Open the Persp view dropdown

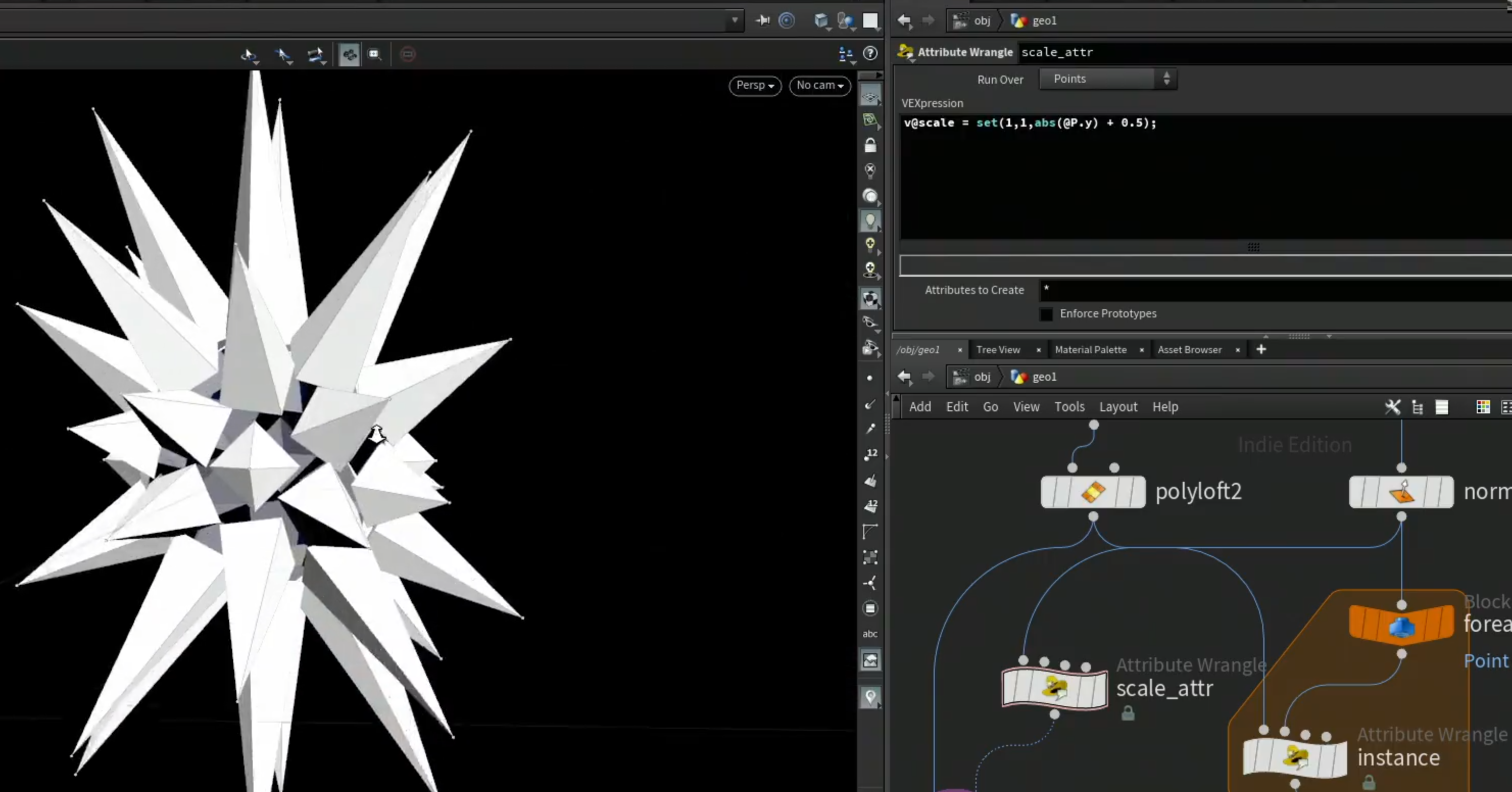755,86
